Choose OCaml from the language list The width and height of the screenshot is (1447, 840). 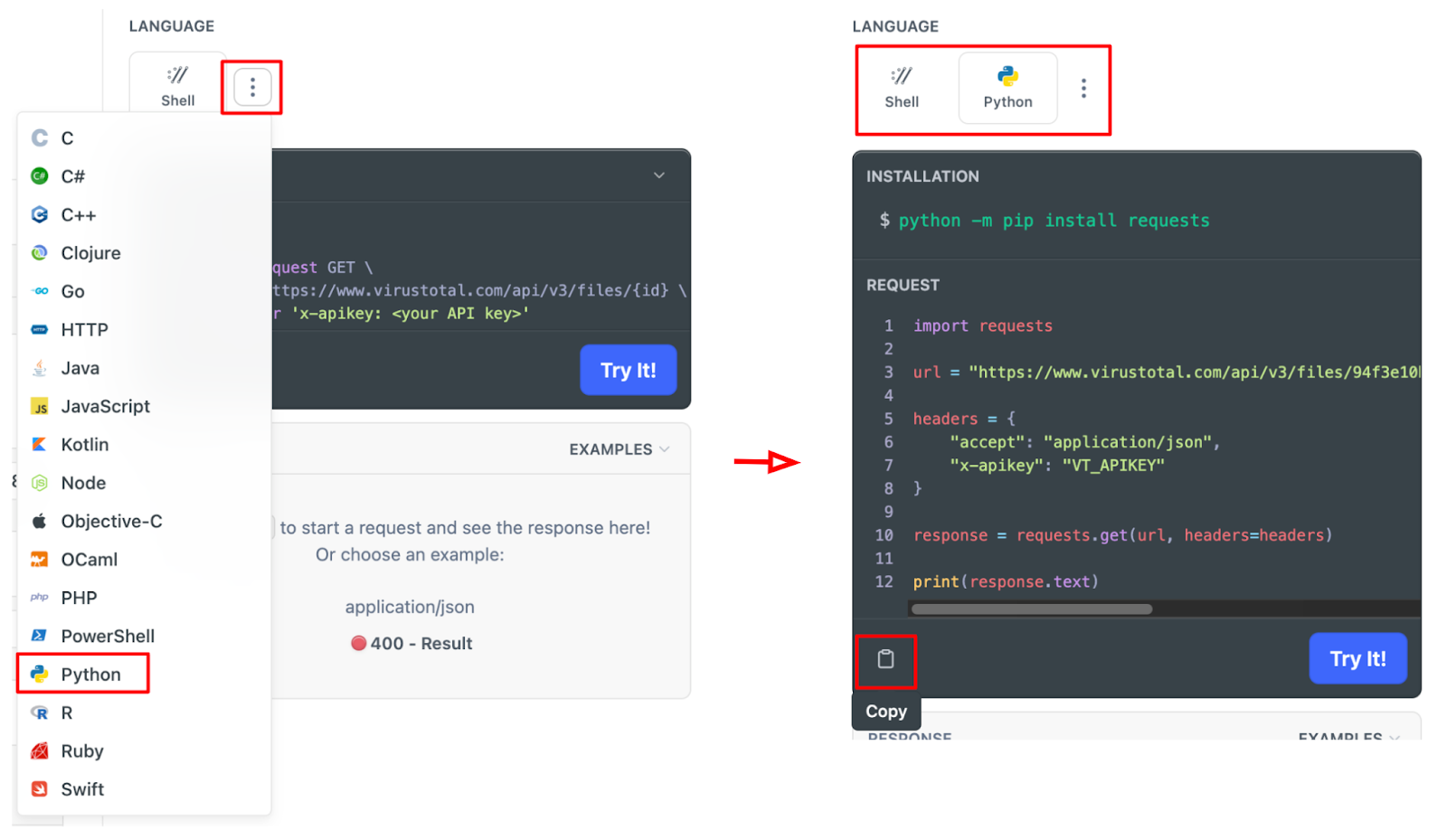[144, 560]
